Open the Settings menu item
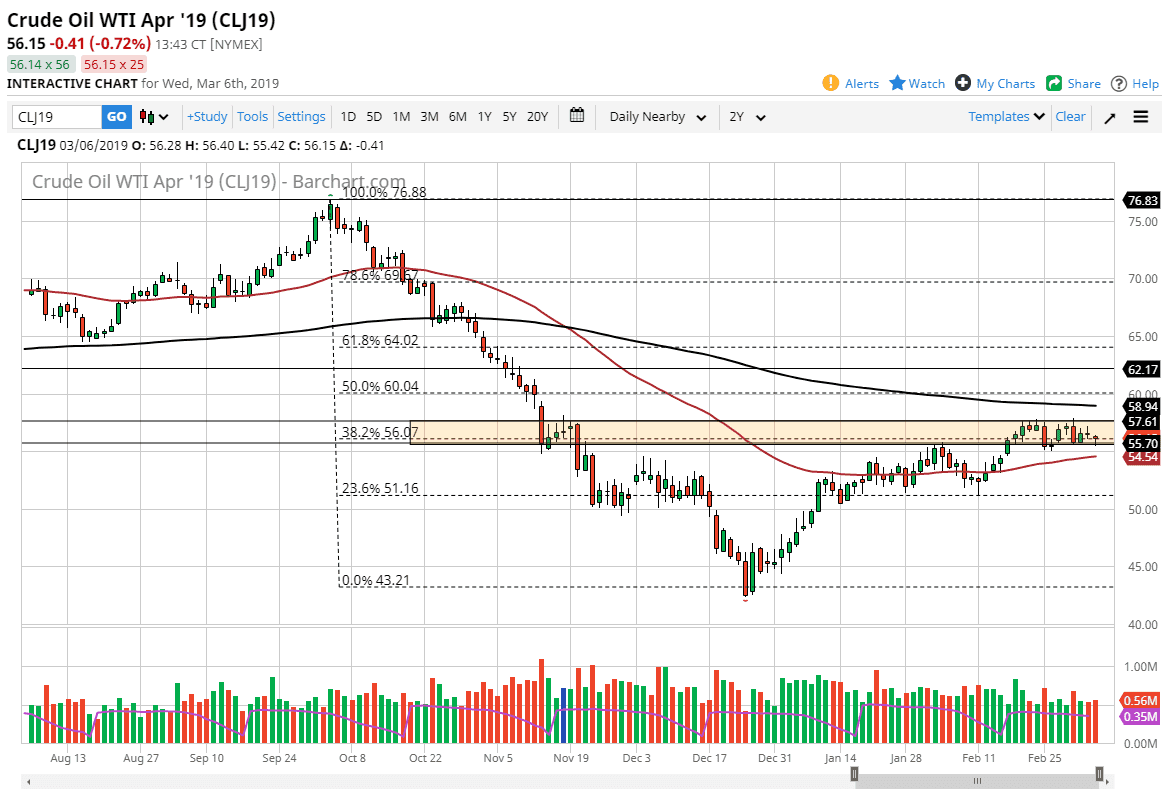The width and height of the screenshot is (1166, 794). (302, 117)
